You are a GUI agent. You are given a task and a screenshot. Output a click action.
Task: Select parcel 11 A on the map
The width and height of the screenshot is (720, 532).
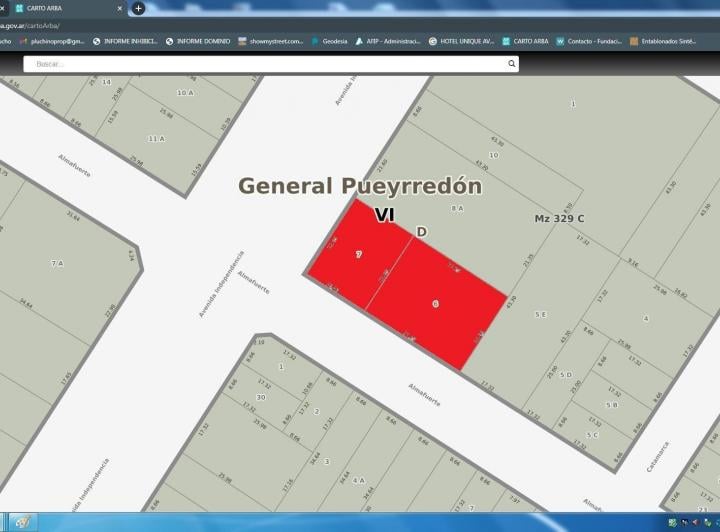156,139
